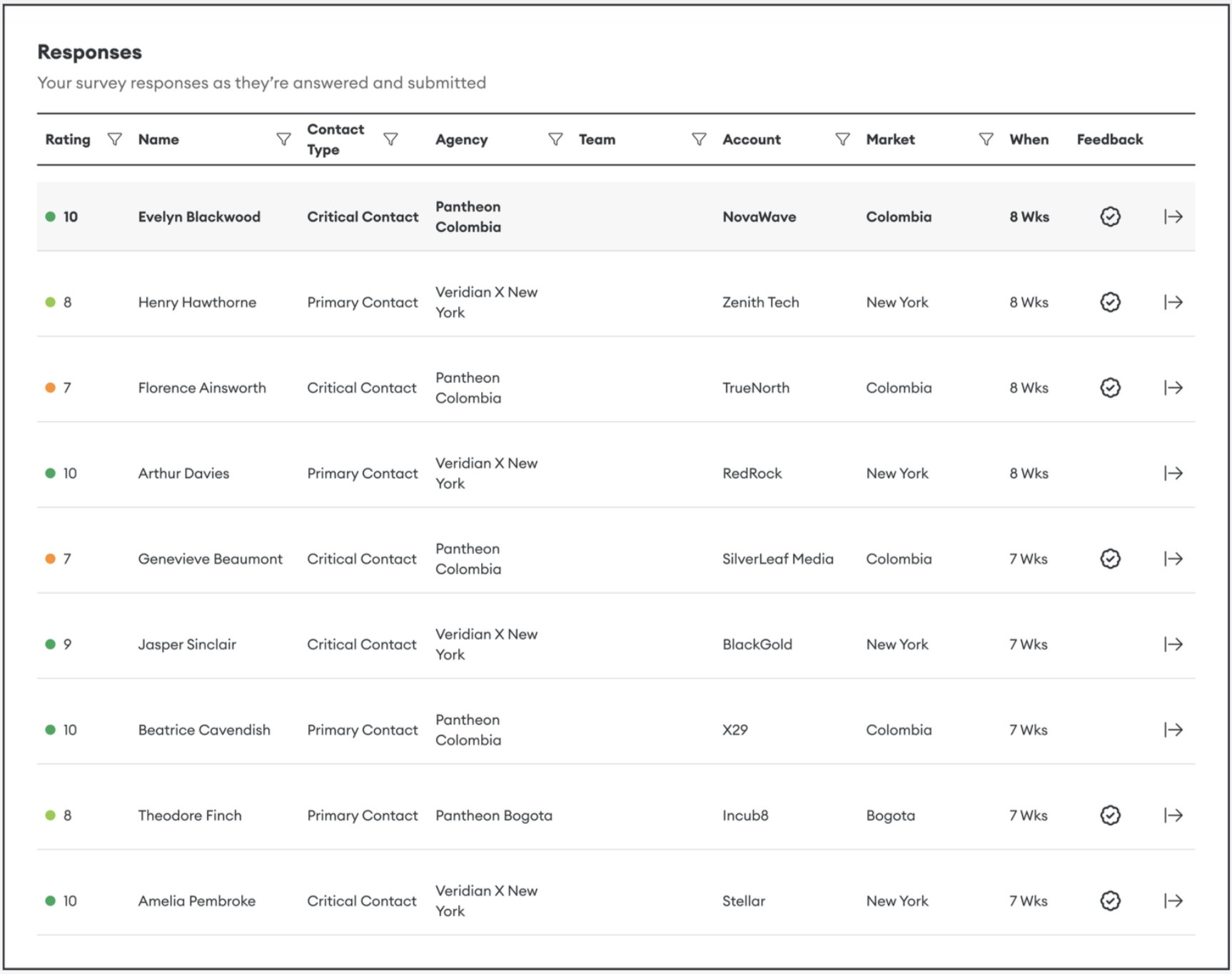Select the name Arthur Davies

[x=183, y=473]
